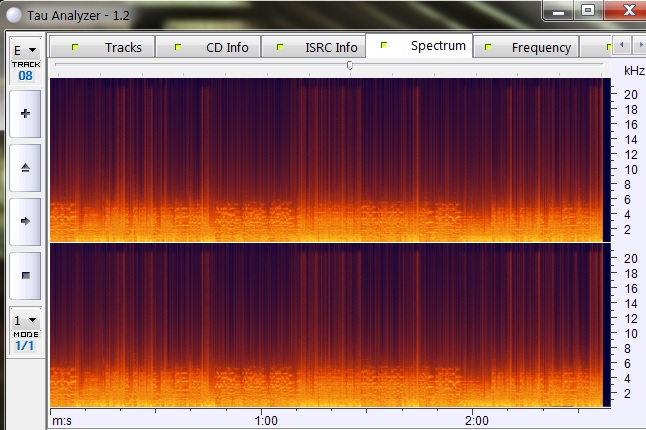Viewport: 646px width, 430px height.
Task: Click the right arrow analyze button
Action: pos(25,221)
